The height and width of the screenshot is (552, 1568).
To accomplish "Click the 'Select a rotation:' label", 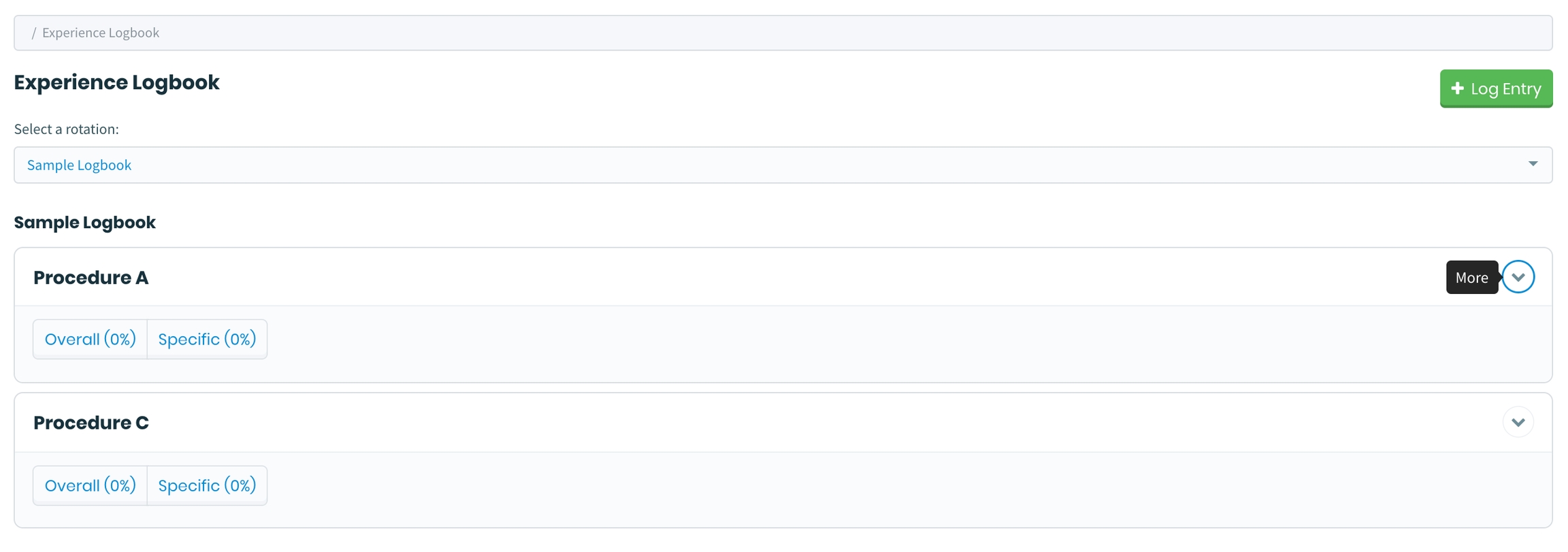I will [x=66, y=129].
